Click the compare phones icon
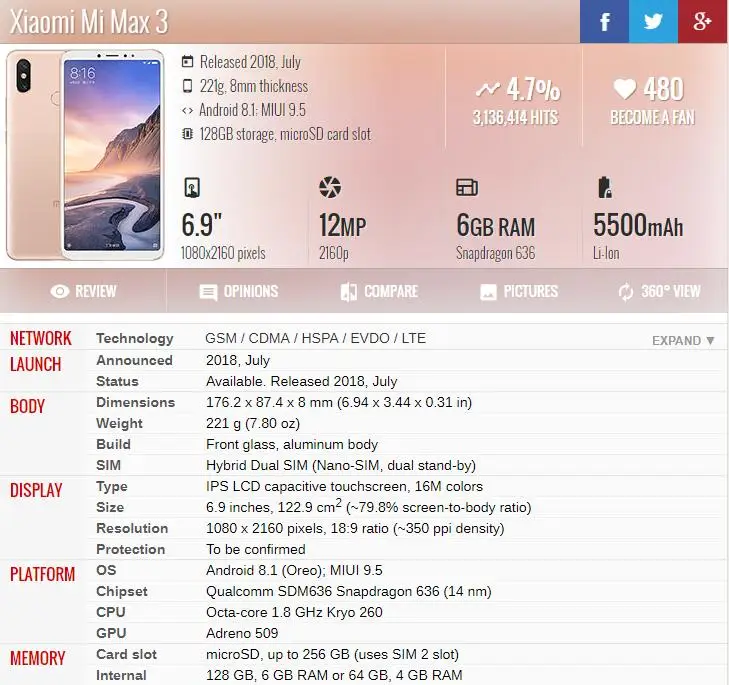This screenshot has height=685, width=729. [349, 292]
